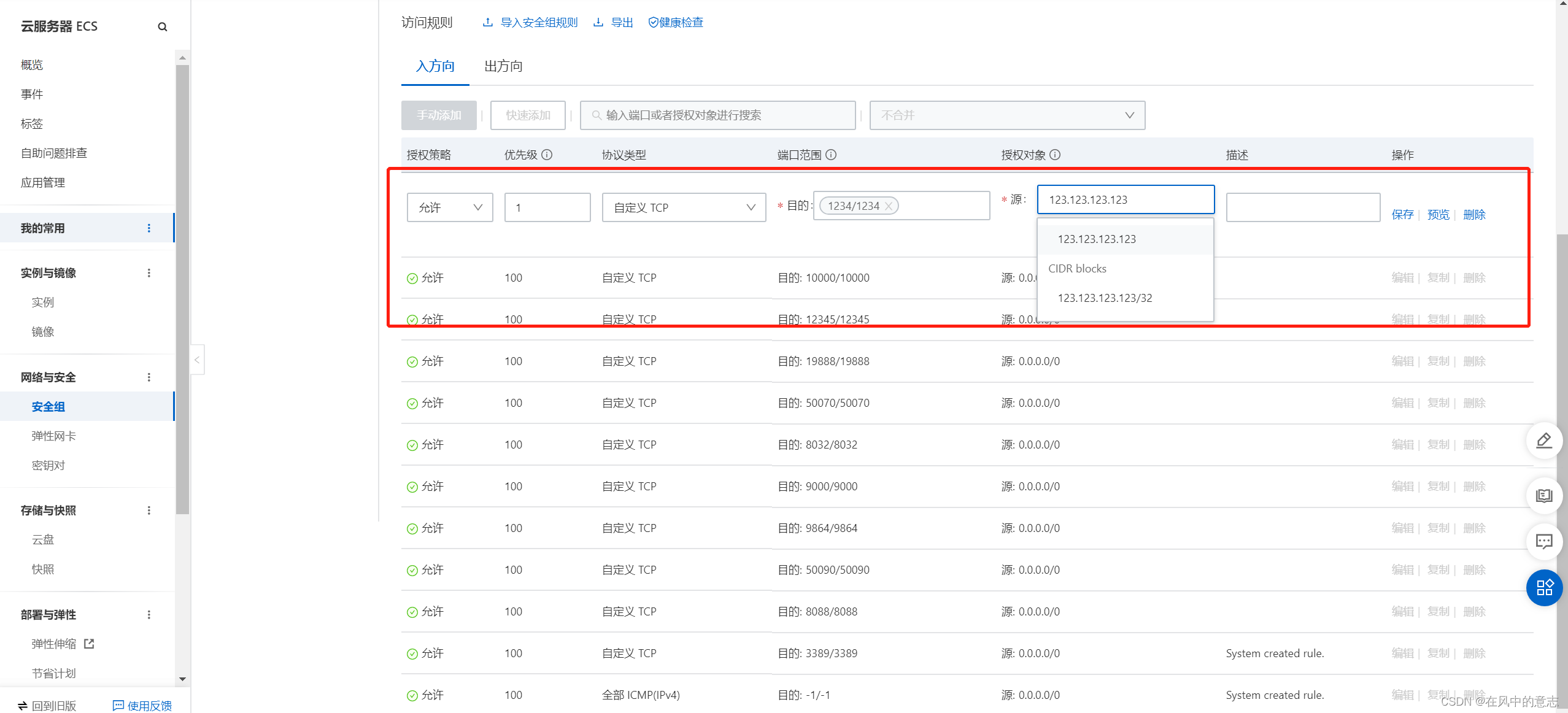Viewport: 1568px width, 713px height.
Task: Open 我的常用 three-dot menu
Action: click(x=149, y=228)
